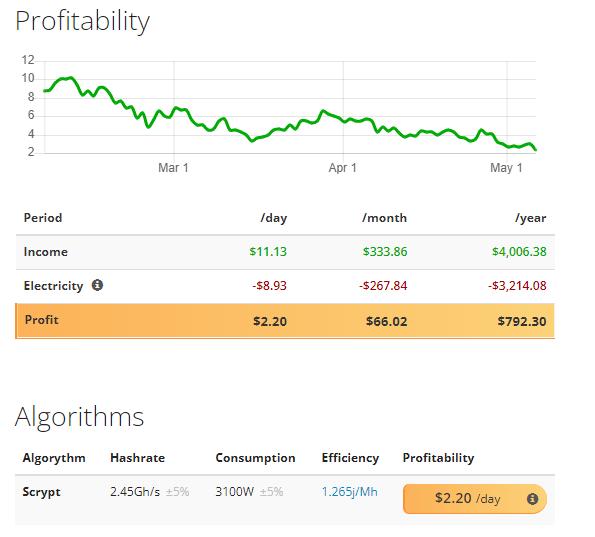Click the Electricity info icon
The width and height of the screenshot is (595, 537).
(x=97, y=285)
